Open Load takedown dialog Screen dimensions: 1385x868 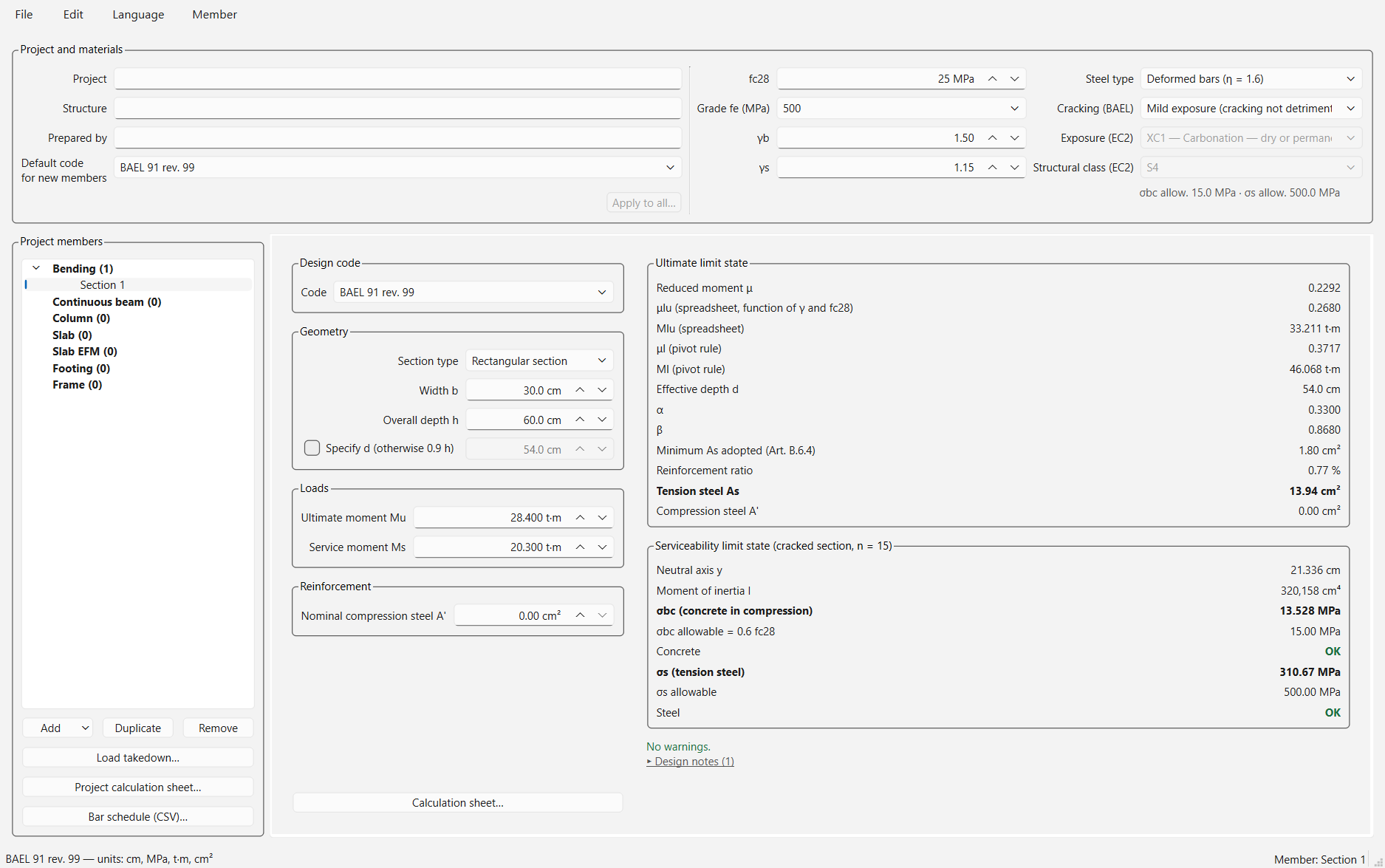[x=138, y=758]
